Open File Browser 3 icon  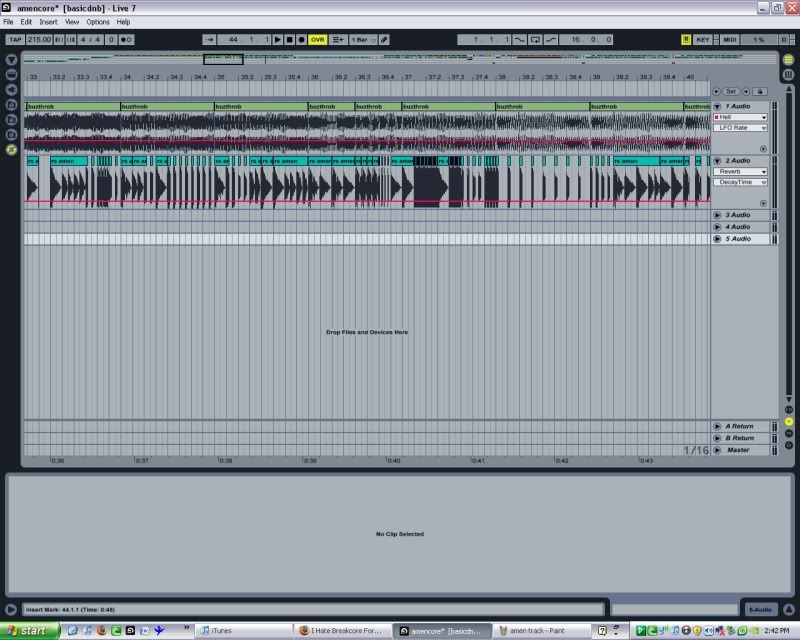click(11, 135)
